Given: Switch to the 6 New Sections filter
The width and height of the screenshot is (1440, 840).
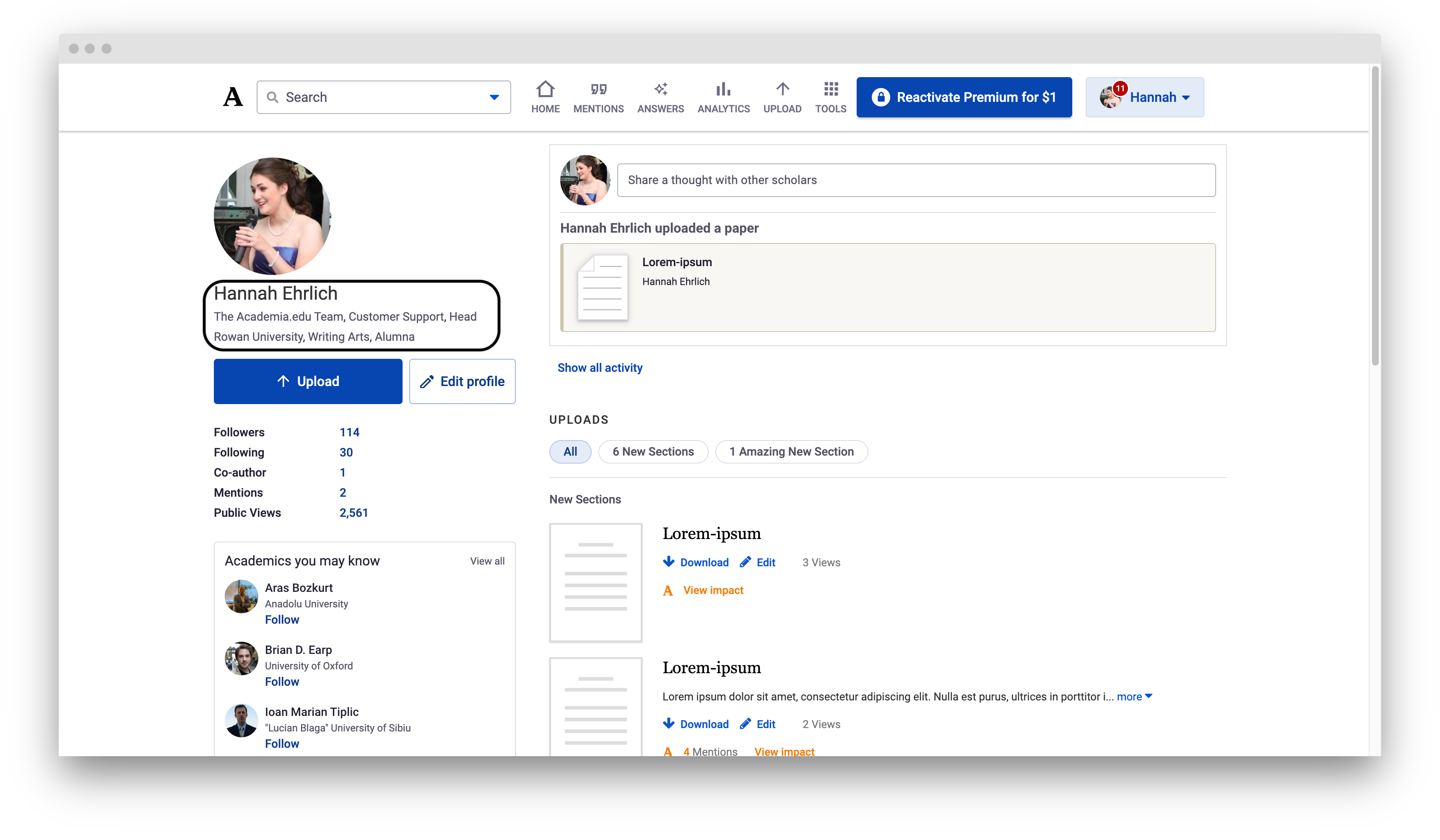Looking at the screenshot, I should point(652,451).
